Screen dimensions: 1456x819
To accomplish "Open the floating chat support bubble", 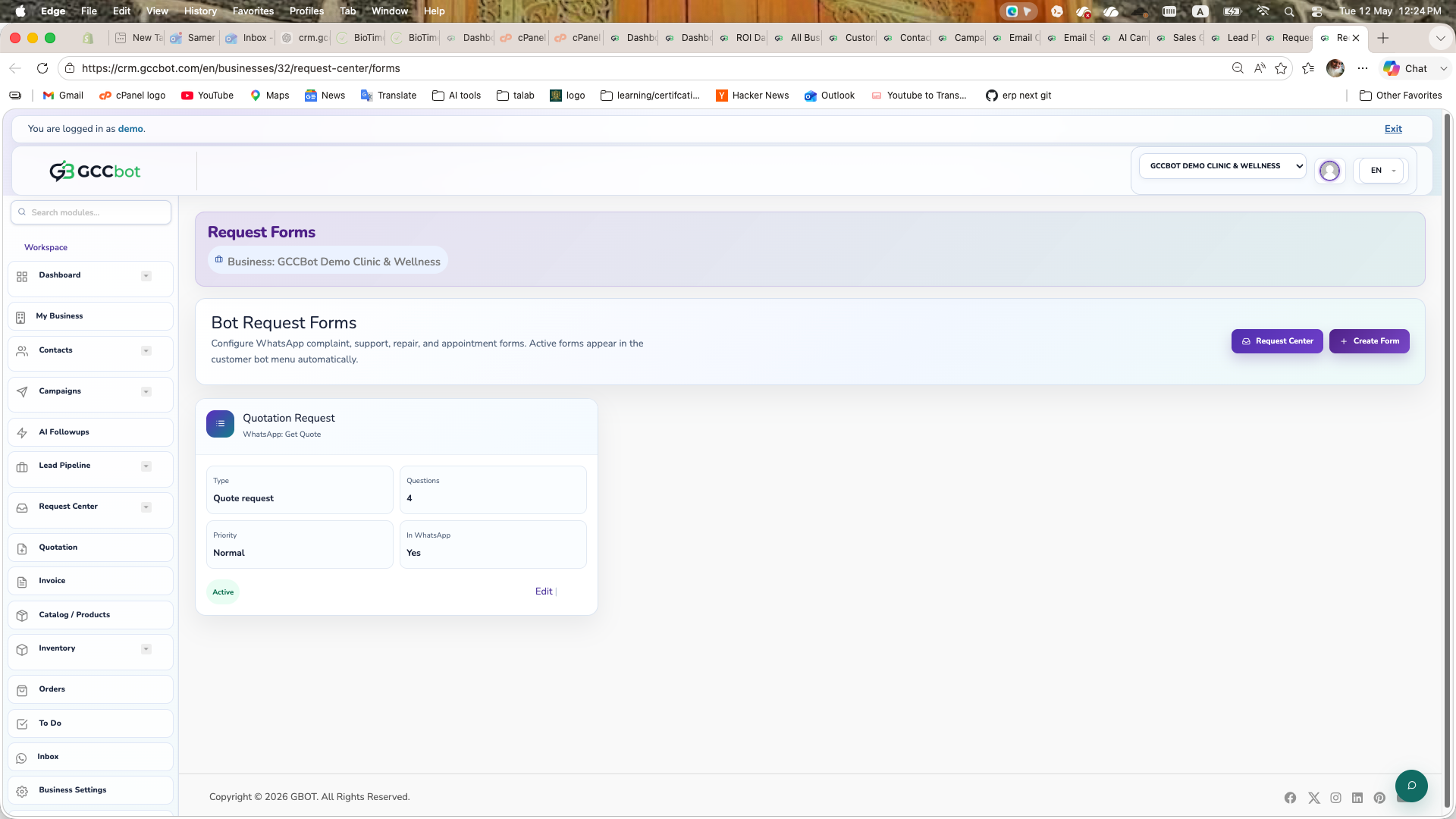I will [1411, 786].
